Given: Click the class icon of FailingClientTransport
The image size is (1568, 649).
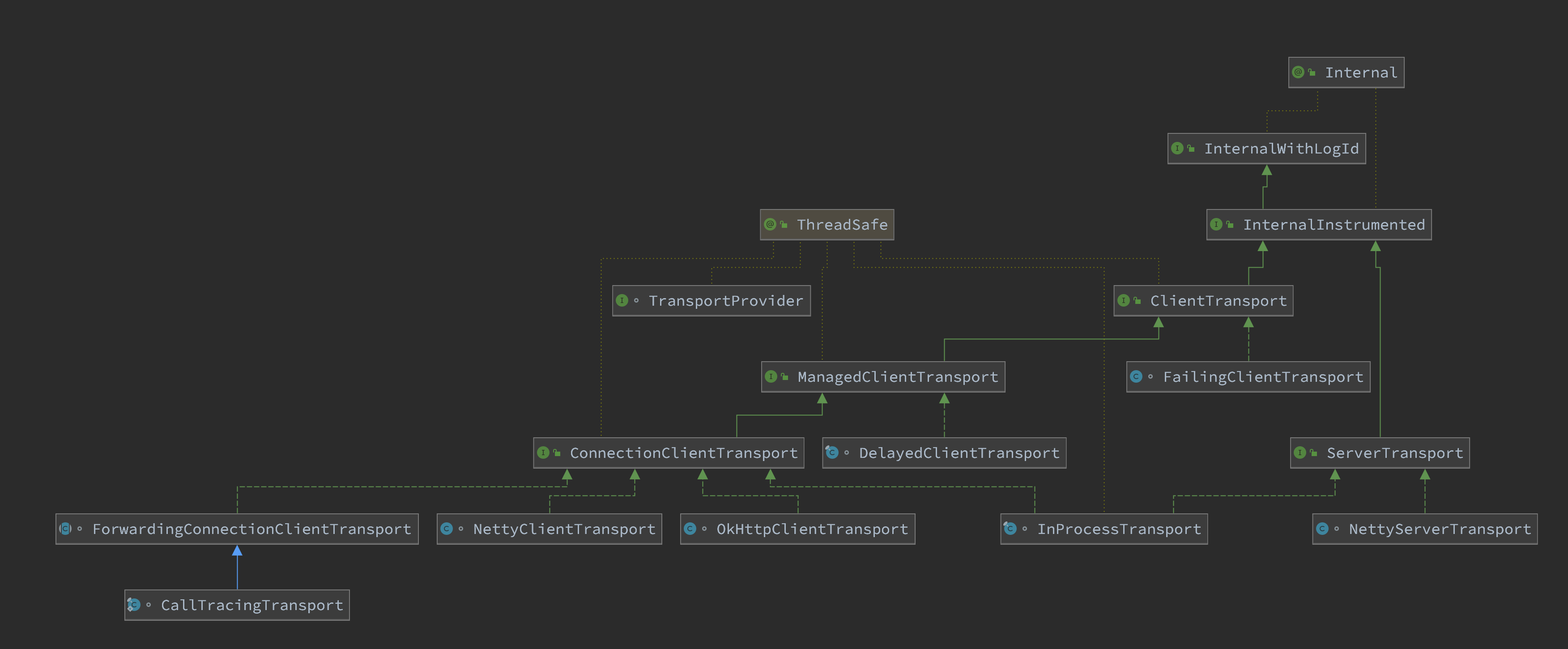Looking at the screenshot, I should [1137, 376].
